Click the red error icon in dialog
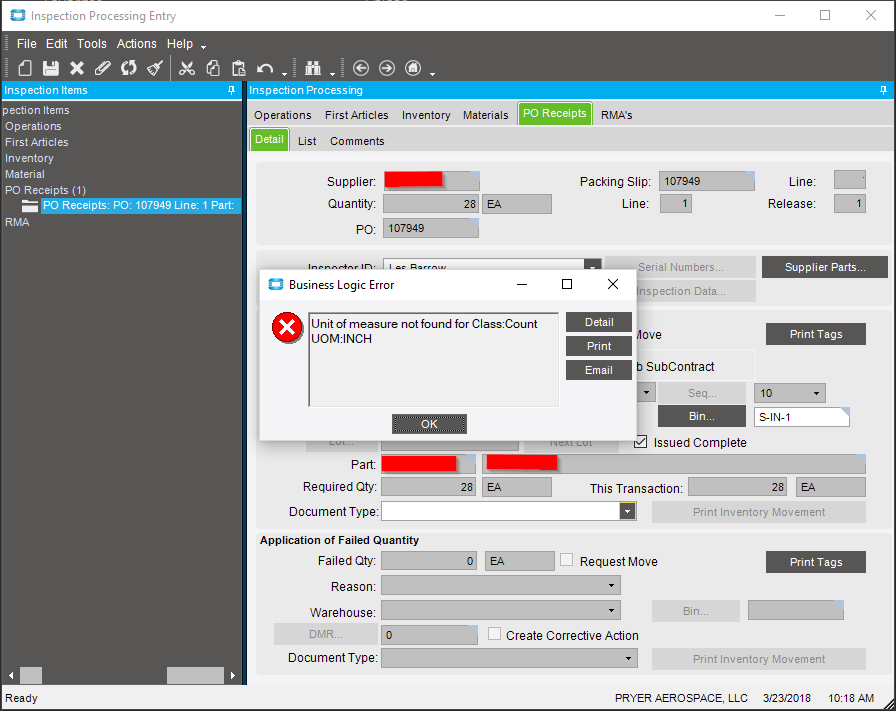The height and width of the screenshot is (711, 896). coord(287,327)
